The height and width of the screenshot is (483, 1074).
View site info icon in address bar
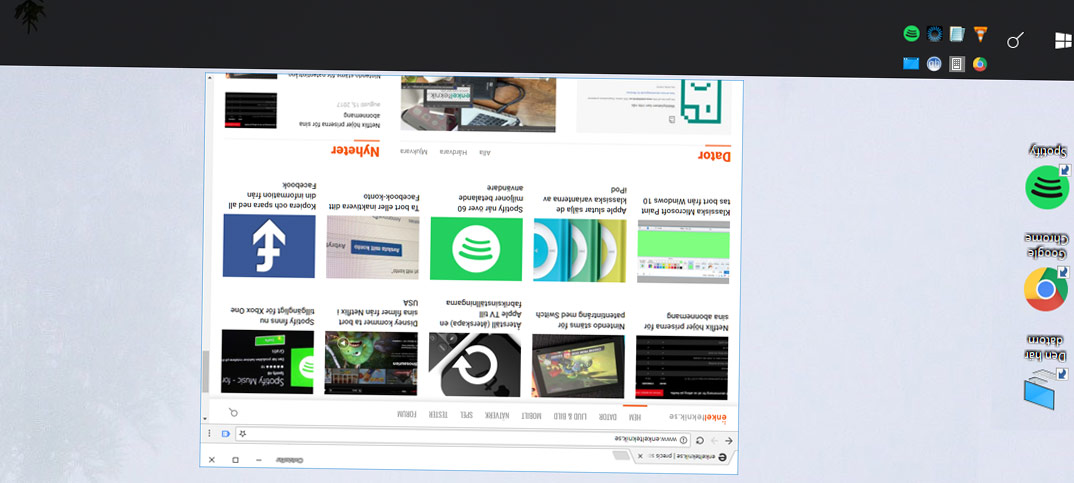tap(684, 439)
